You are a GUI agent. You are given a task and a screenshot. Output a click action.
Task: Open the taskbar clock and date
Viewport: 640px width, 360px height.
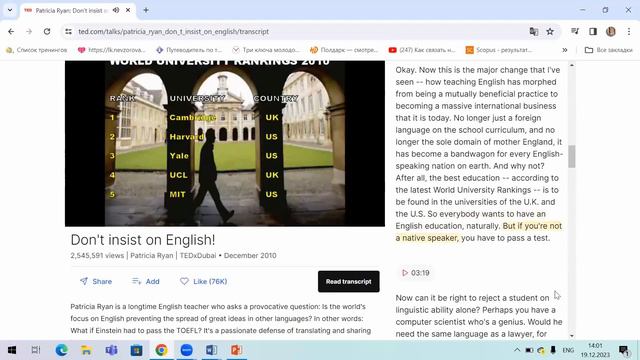click(x=596, y=350)
